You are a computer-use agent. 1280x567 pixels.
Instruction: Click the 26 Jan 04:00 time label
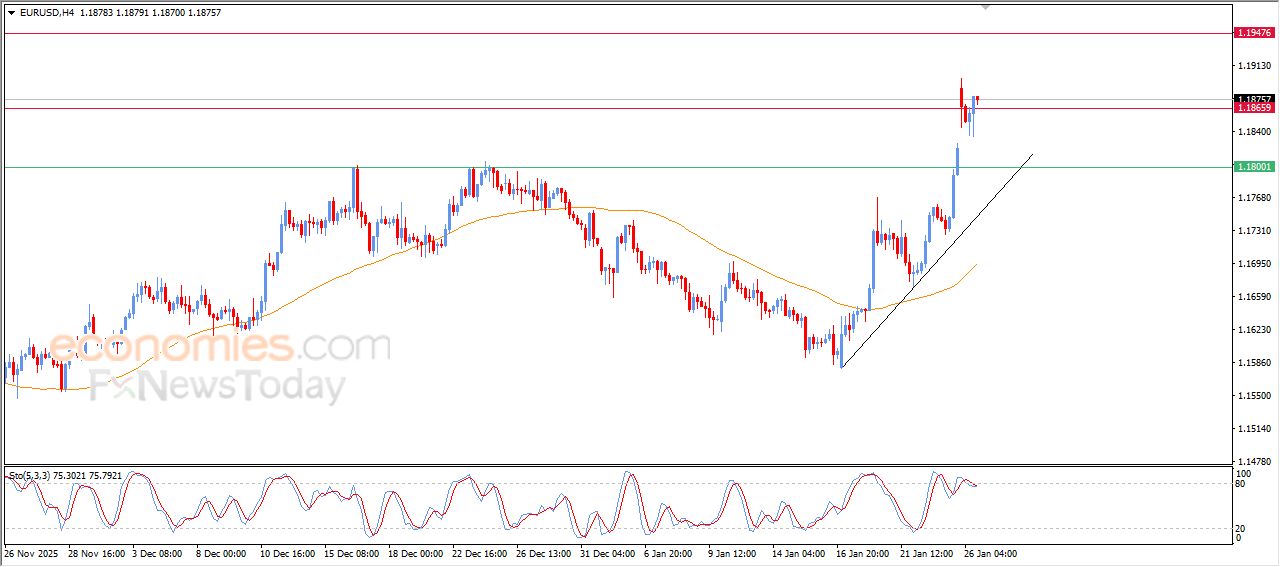(x=990, y=553)
